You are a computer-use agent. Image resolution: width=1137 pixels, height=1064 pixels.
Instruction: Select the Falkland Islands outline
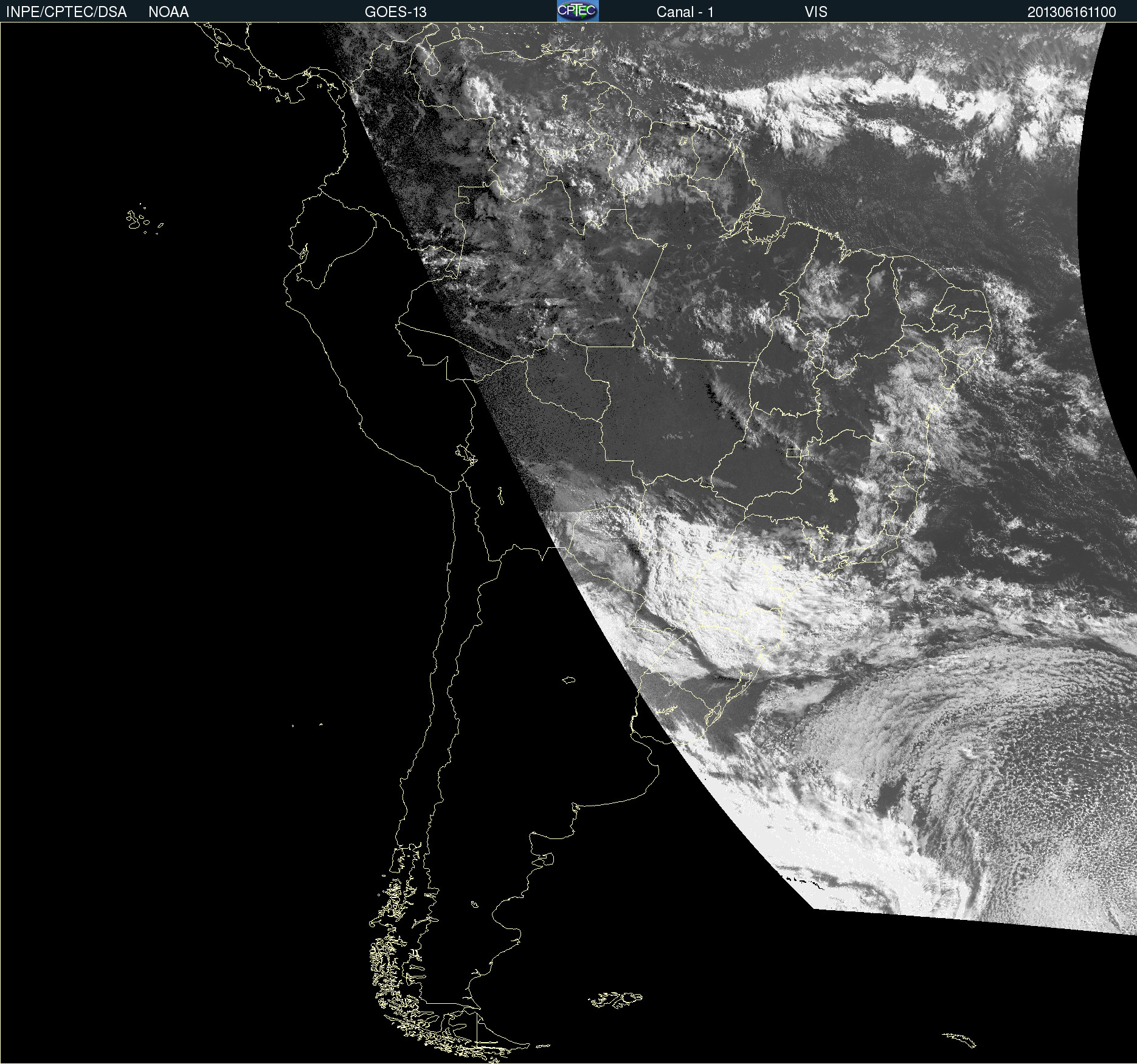pyautogui.click(x=615, y=1000)
